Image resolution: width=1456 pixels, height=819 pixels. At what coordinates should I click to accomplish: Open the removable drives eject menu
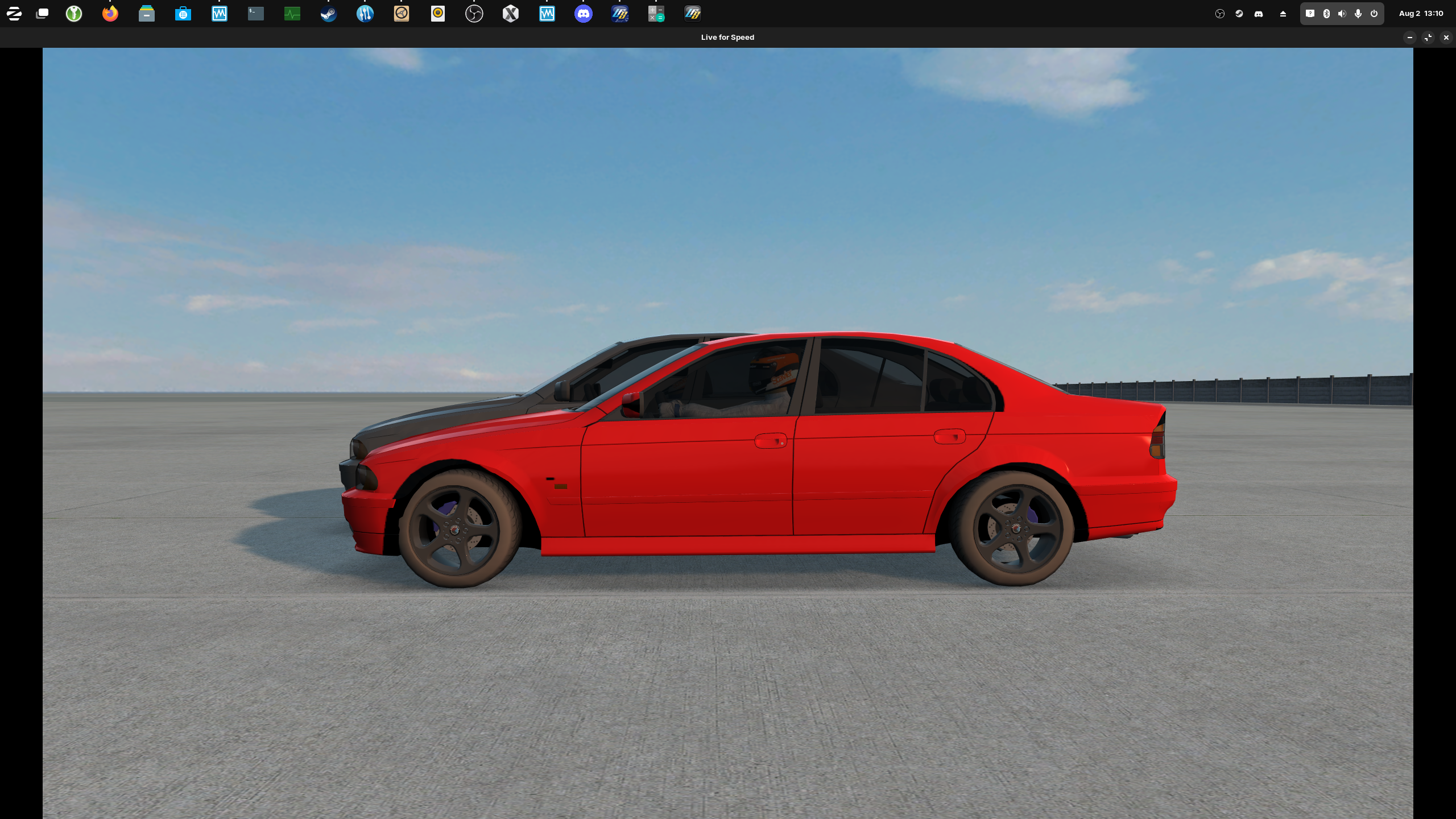(x=1283, y=14)
